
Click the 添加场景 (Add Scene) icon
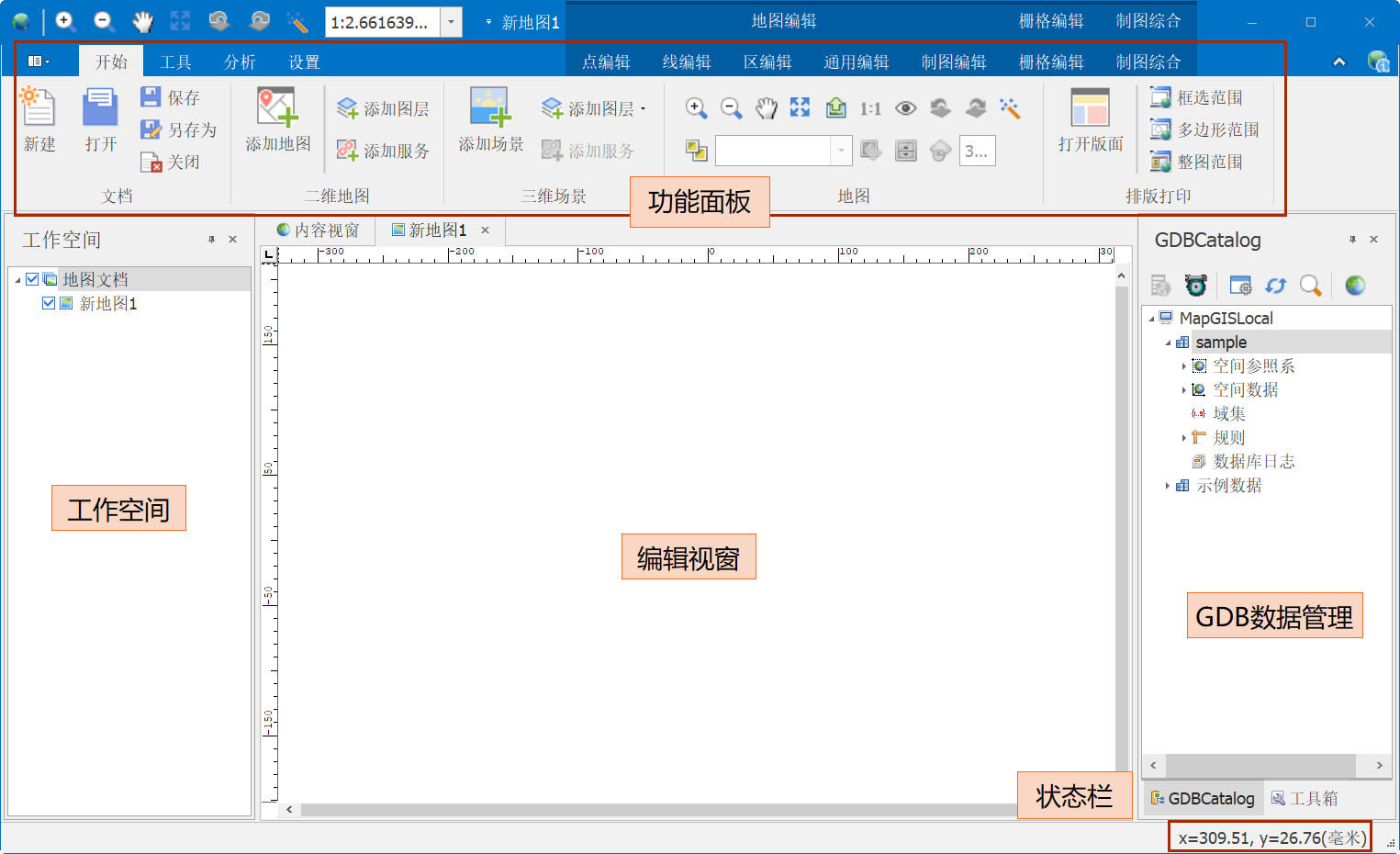pyautogui.click(x=490, y=108)
